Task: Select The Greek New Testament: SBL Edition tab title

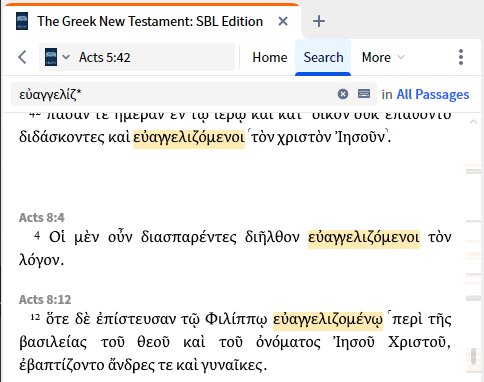Action: (x=150, y=21)
